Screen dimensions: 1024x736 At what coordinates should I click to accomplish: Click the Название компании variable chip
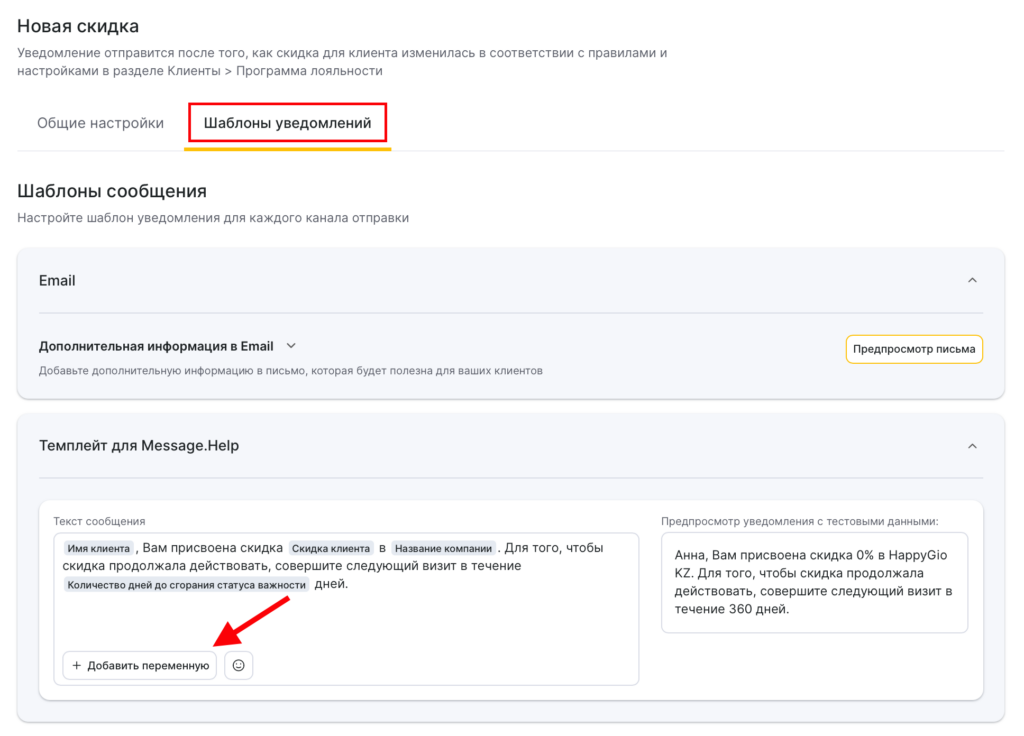click(443, 548)
